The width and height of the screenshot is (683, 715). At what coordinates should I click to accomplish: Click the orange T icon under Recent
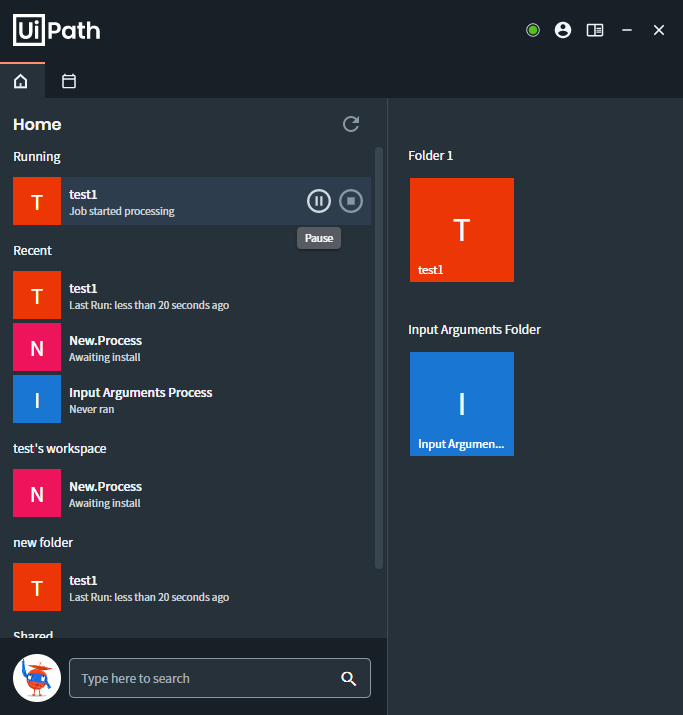tap(37, 295)
